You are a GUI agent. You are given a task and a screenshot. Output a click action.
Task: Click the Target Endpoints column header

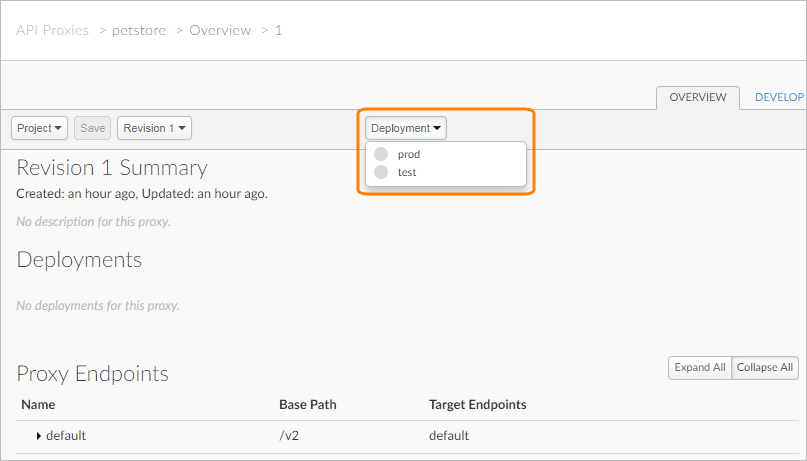477,405
